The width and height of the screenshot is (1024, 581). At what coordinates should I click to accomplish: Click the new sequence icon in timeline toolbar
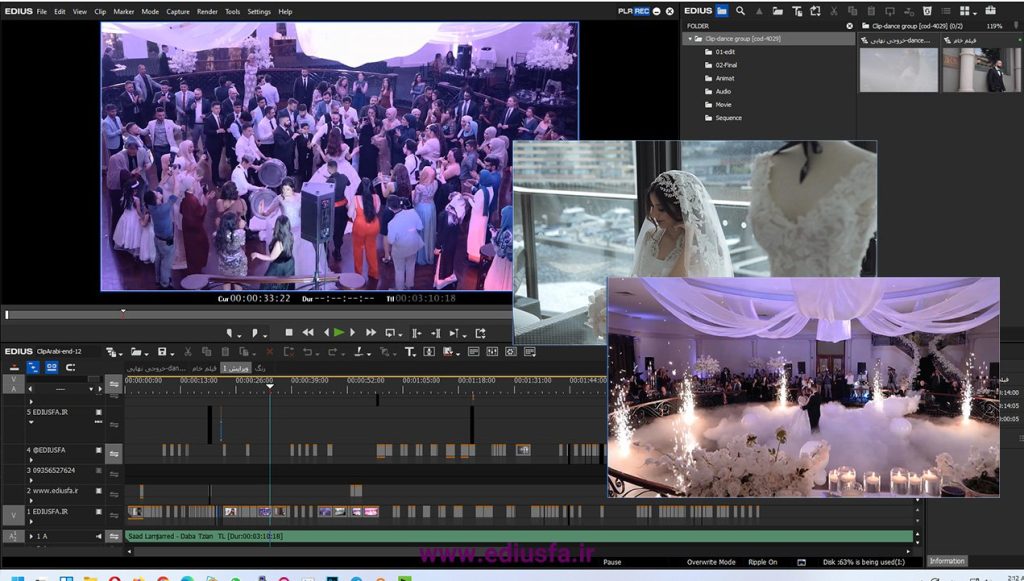[110, 351]
